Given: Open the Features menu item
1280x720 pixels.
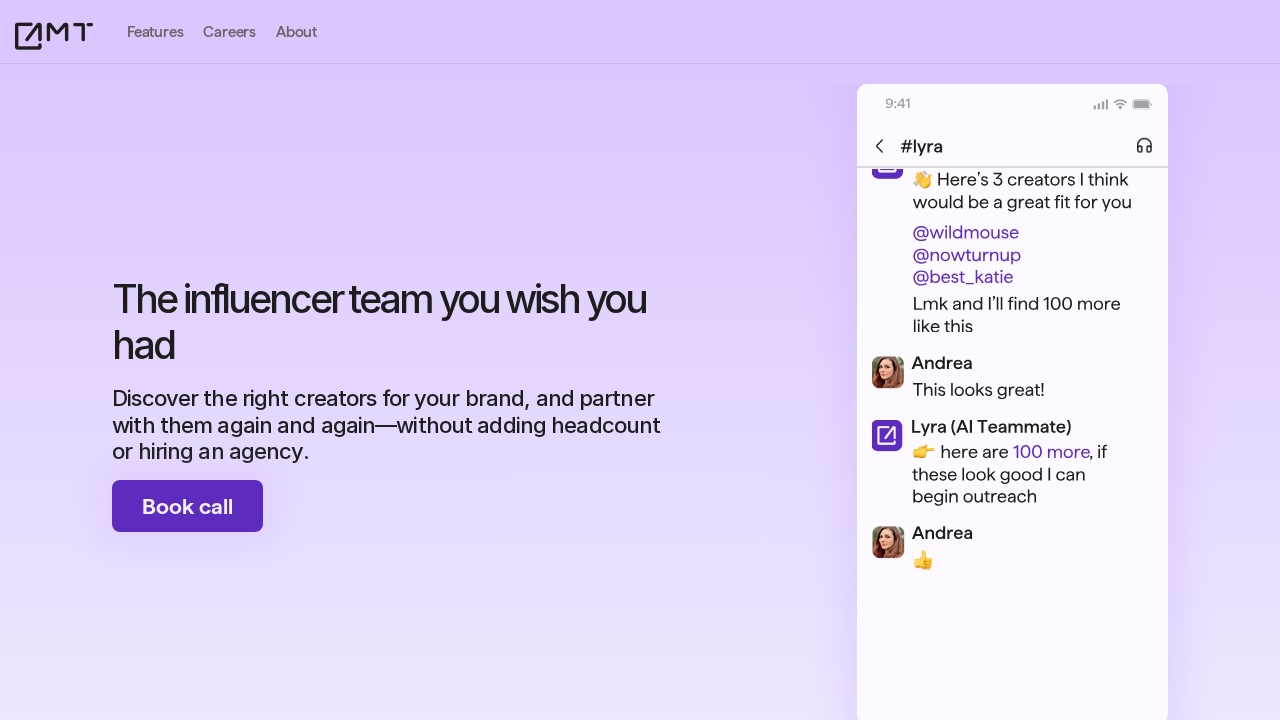Looking at the screenshot, I should (x=155, y=31).
